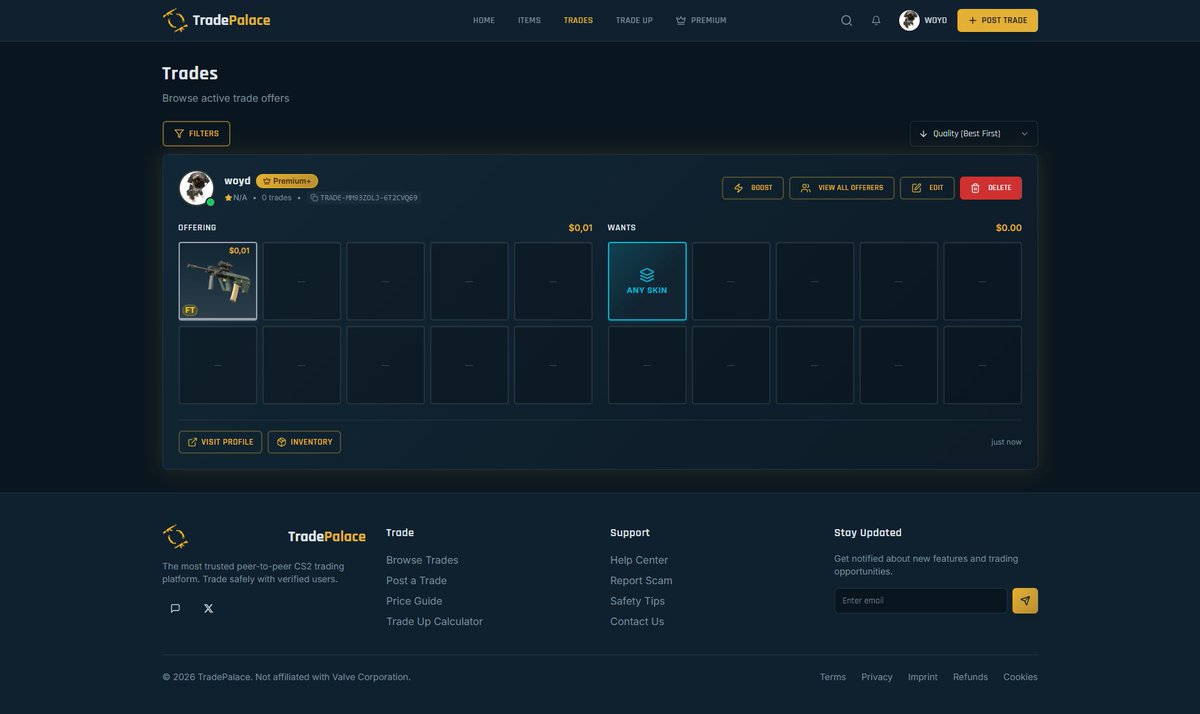Open Browse Trades footer link

pyautogui.click(x=422, y=560)
